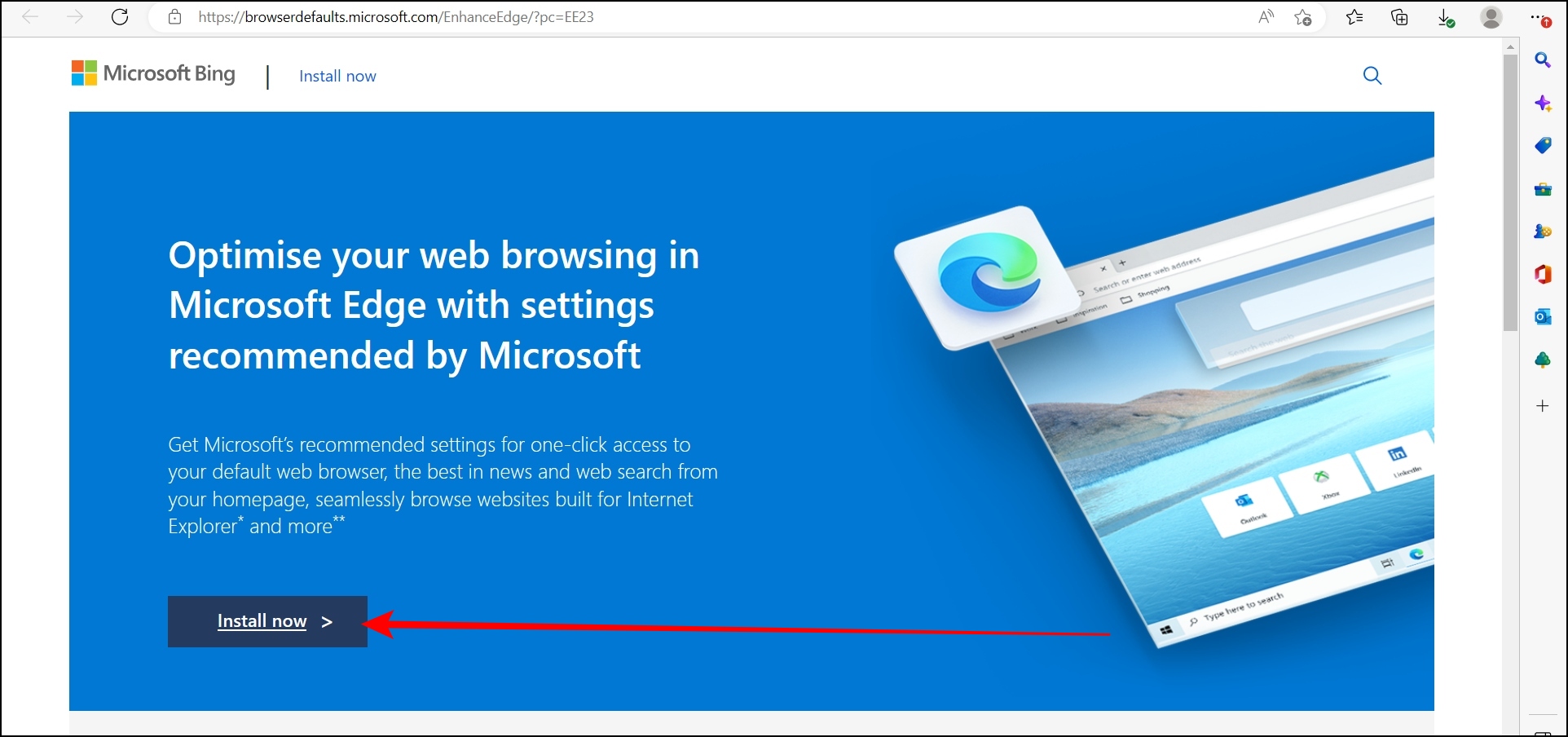Click the profile avatar icon
The image size is (1568, 737).
point(1491,17)
